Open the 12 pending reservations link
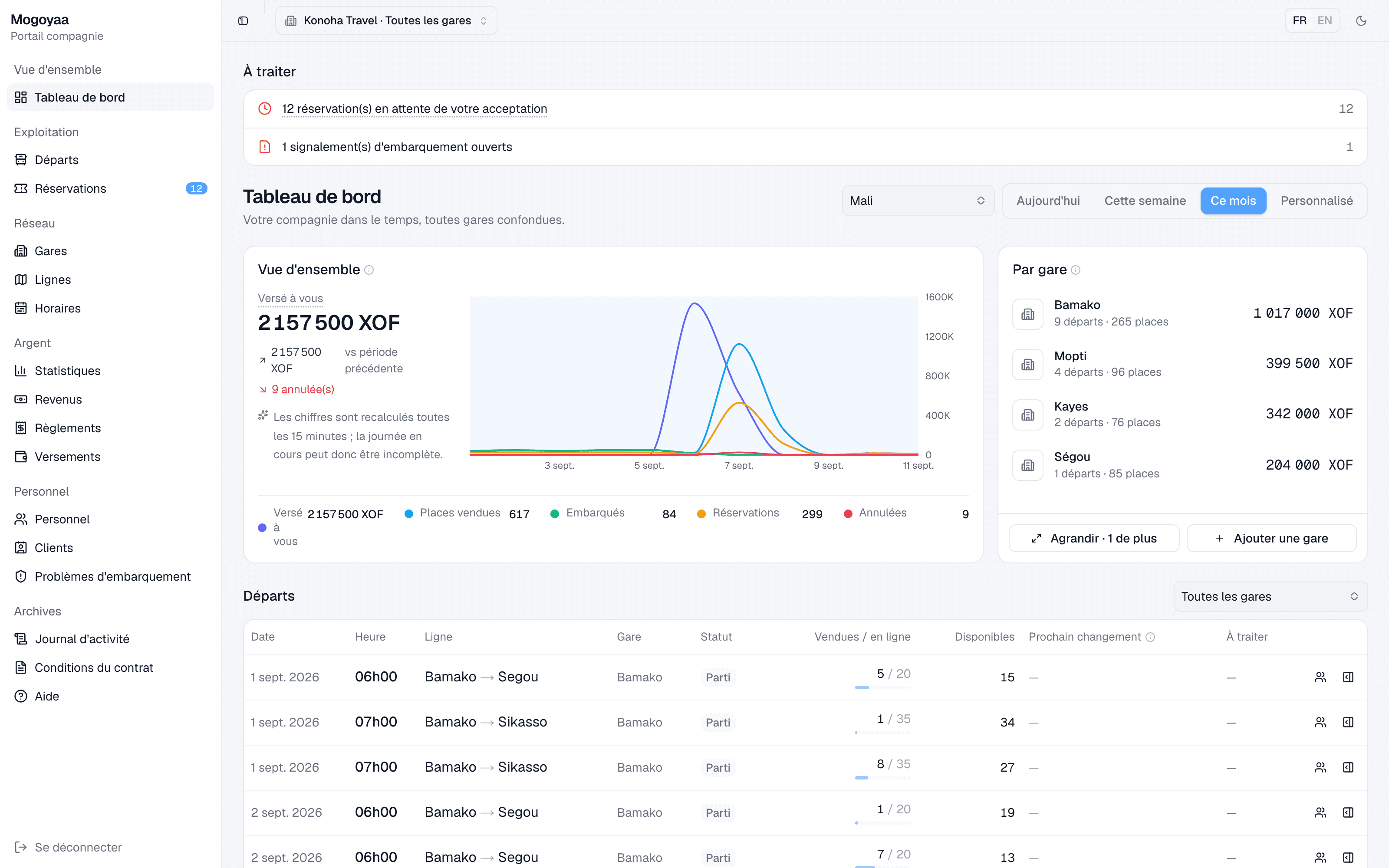The height and width of the screenshot is (868, 1389). (414, 108)
